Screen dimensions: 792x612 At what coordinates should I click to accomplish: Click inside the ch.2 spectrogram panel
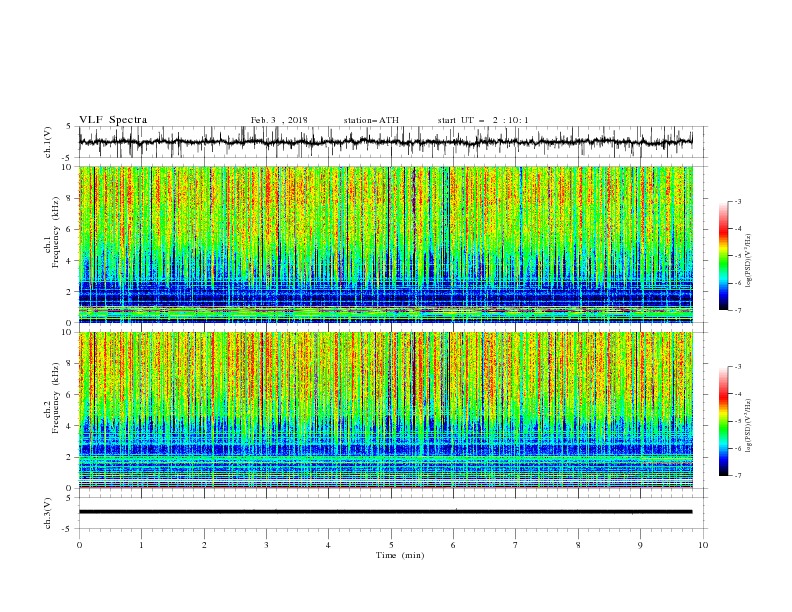385,410
